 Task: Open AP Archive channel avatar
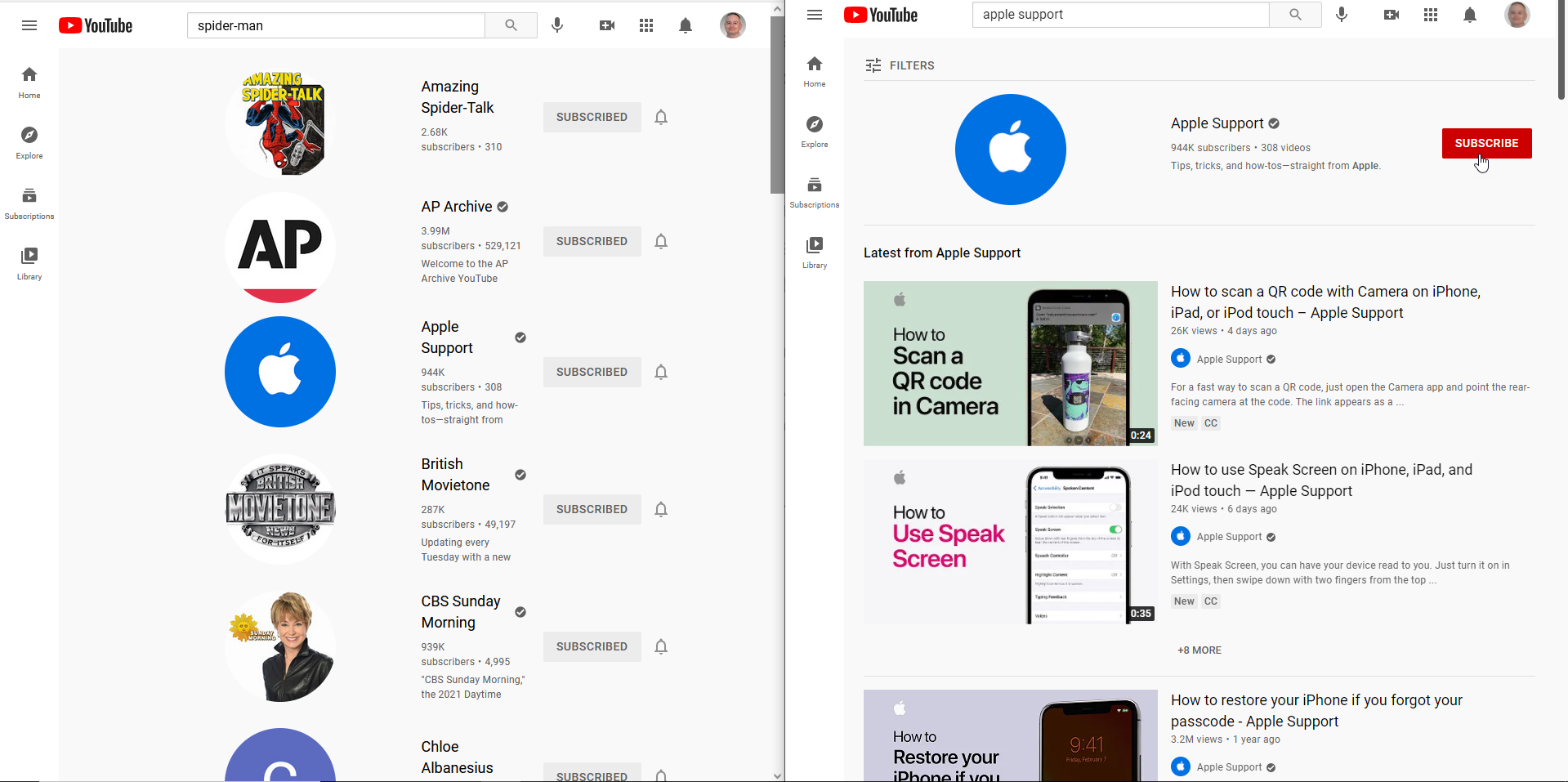click(280, 248)
